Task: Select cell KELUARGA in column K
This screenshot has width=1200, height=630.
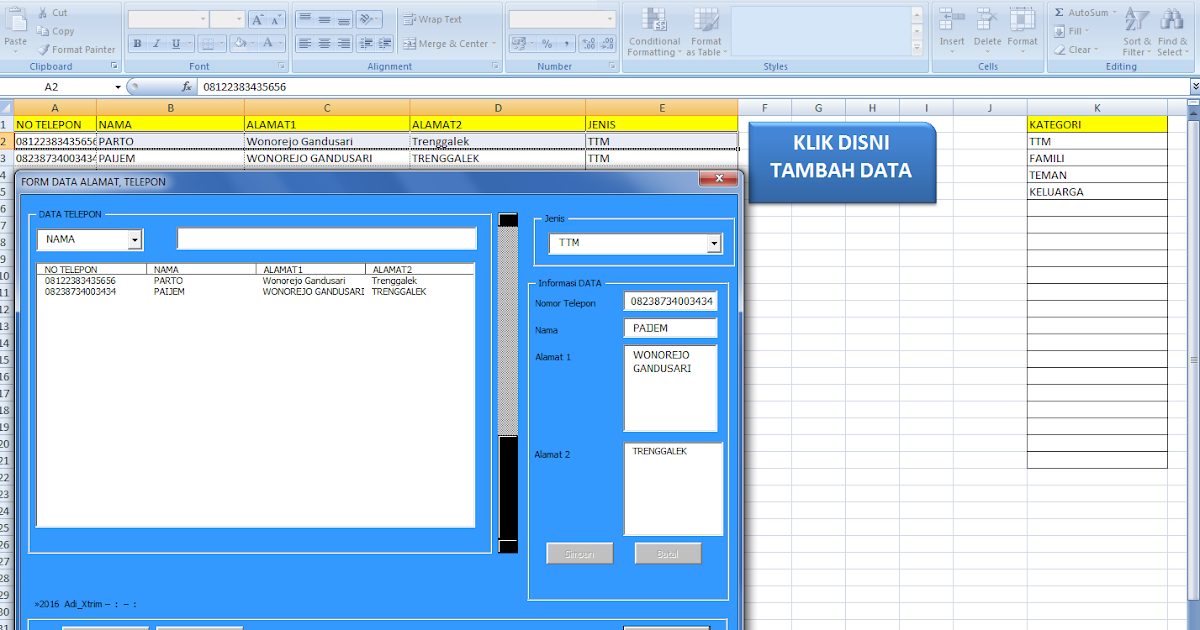Action: (x=1097, y=192)
